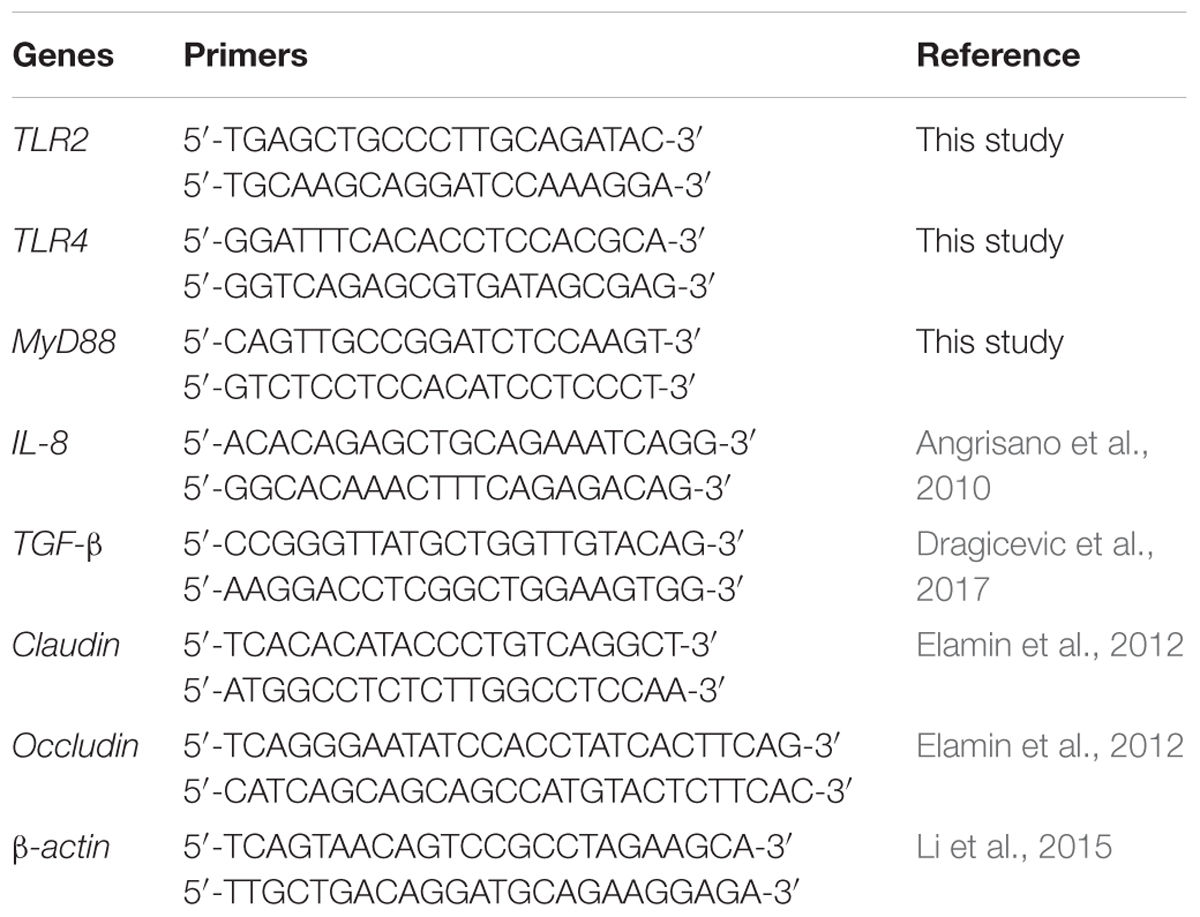Open Elamin et al., 2012 reference for Claudin

pos(1049,646)
